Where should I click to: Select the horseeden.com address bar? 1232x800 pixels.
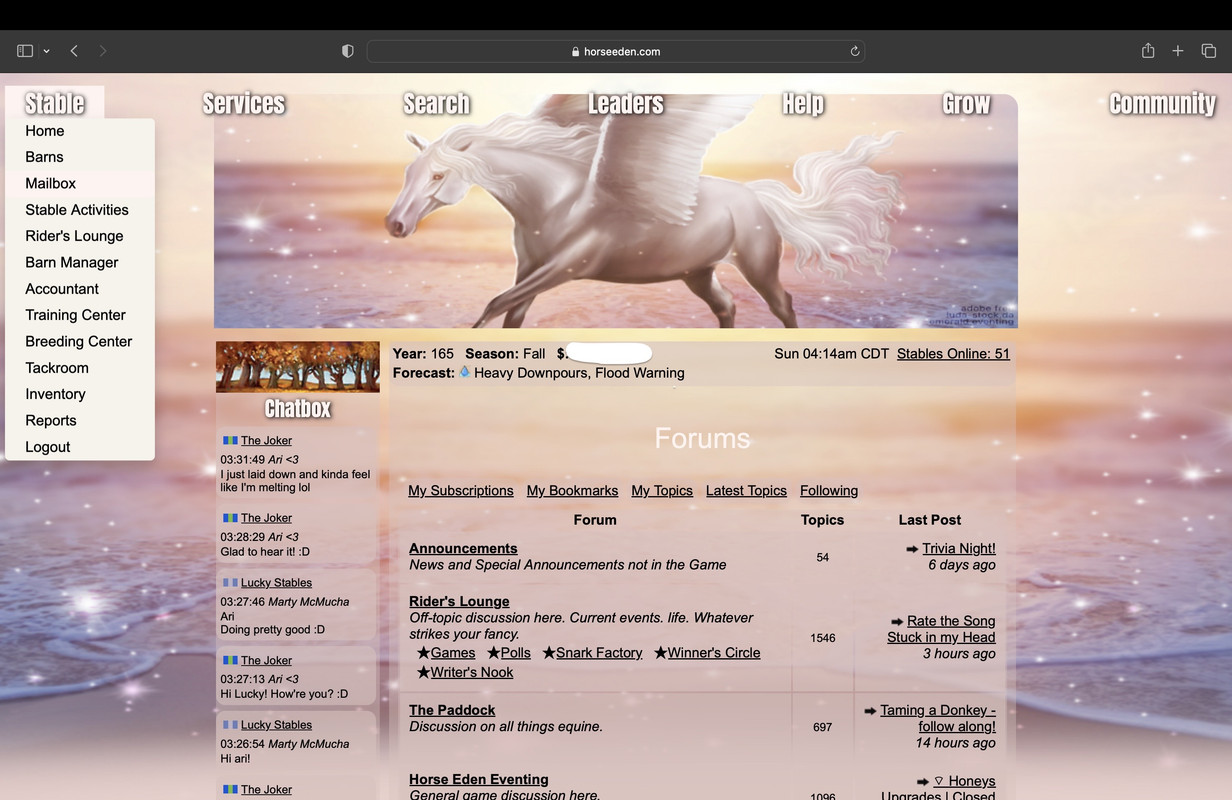pos(616,51)
